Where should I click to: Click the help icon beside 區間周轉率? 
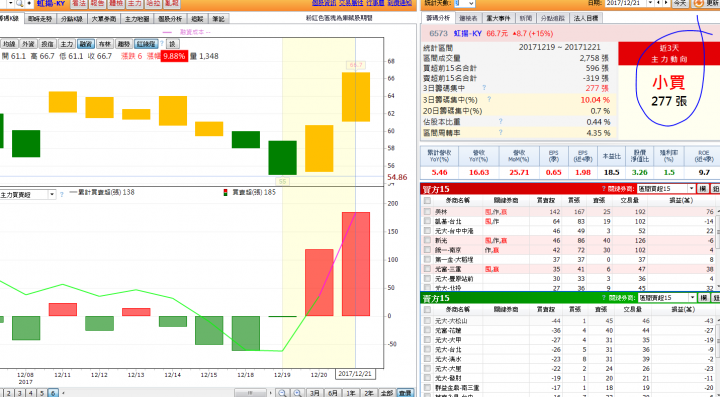point(501,132)
